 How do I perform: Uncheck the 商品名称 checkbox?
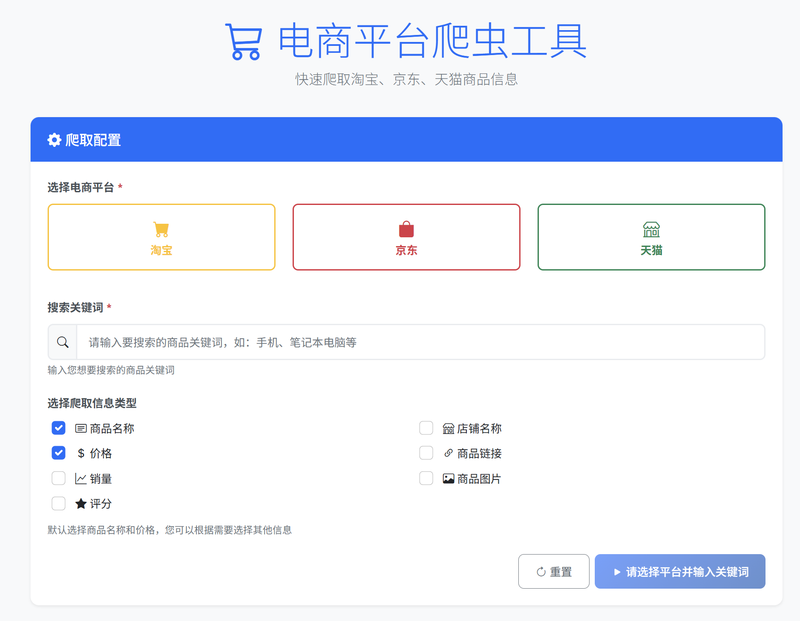point(59,428)
